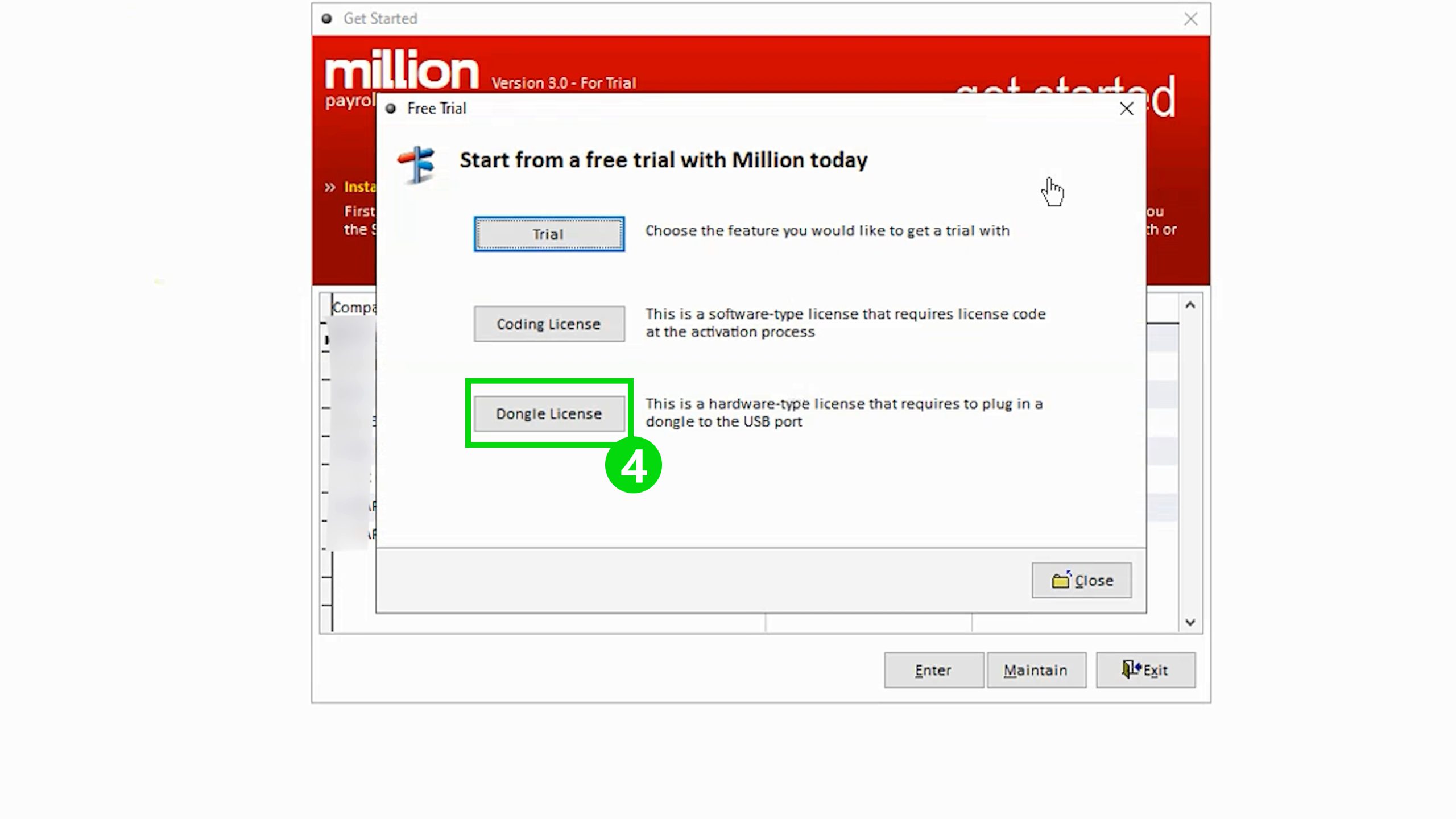Dismiss Free Trial dialog with X icon
Viewport: 1456px width, 819px height.
tap(1126, 109)
